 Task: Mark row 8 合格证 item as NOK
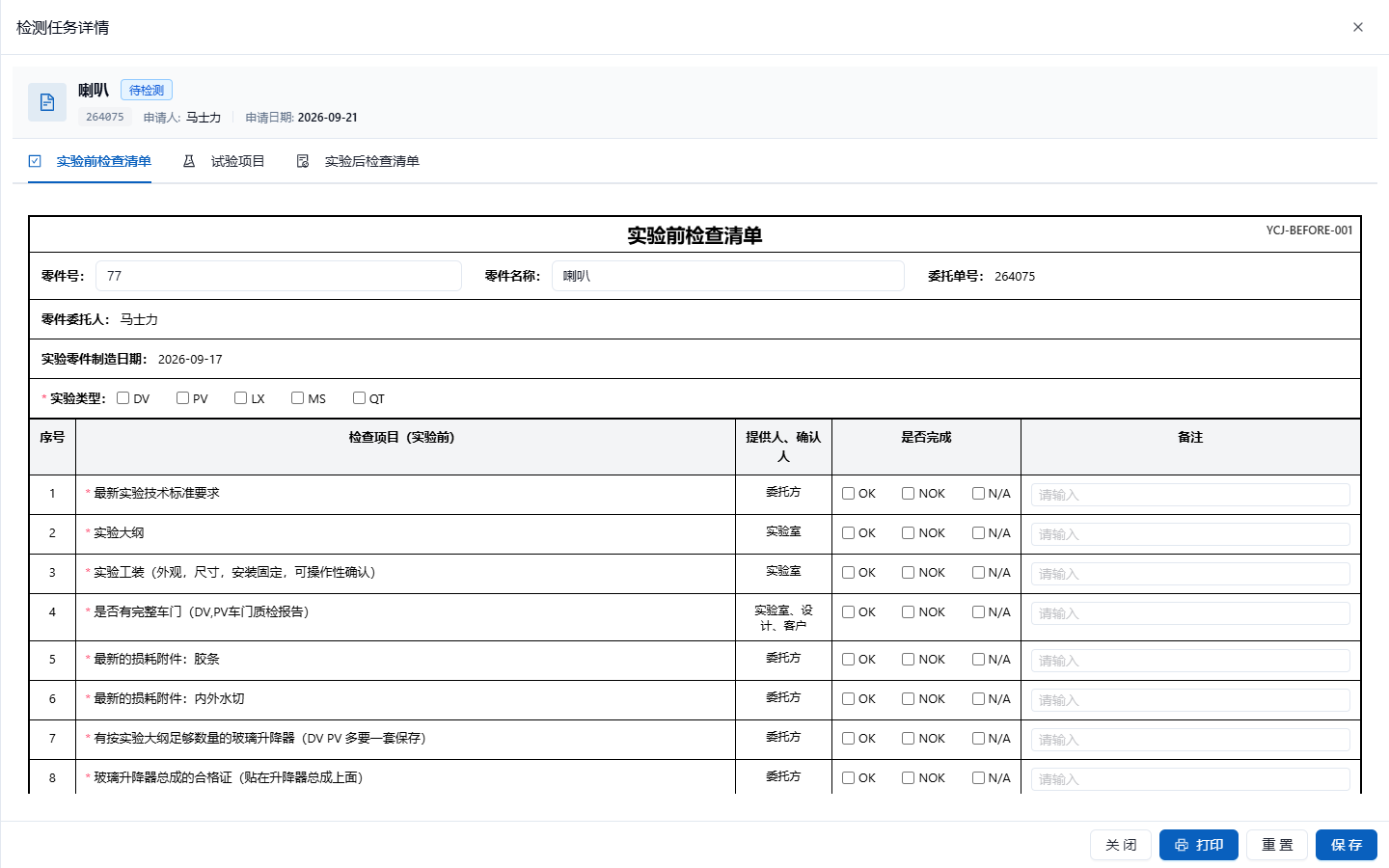tap(908, 778)
